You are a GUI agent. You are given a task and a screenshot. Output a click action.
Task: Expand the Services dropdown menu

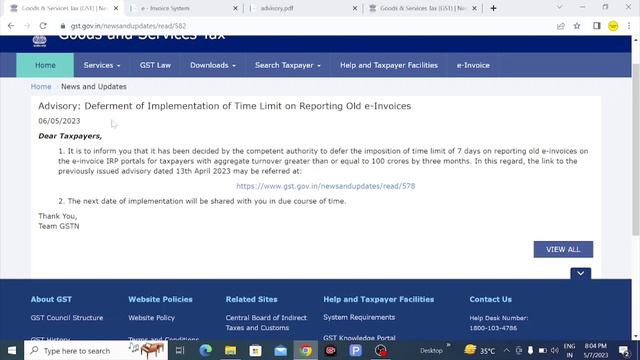(x=102, y=65)
